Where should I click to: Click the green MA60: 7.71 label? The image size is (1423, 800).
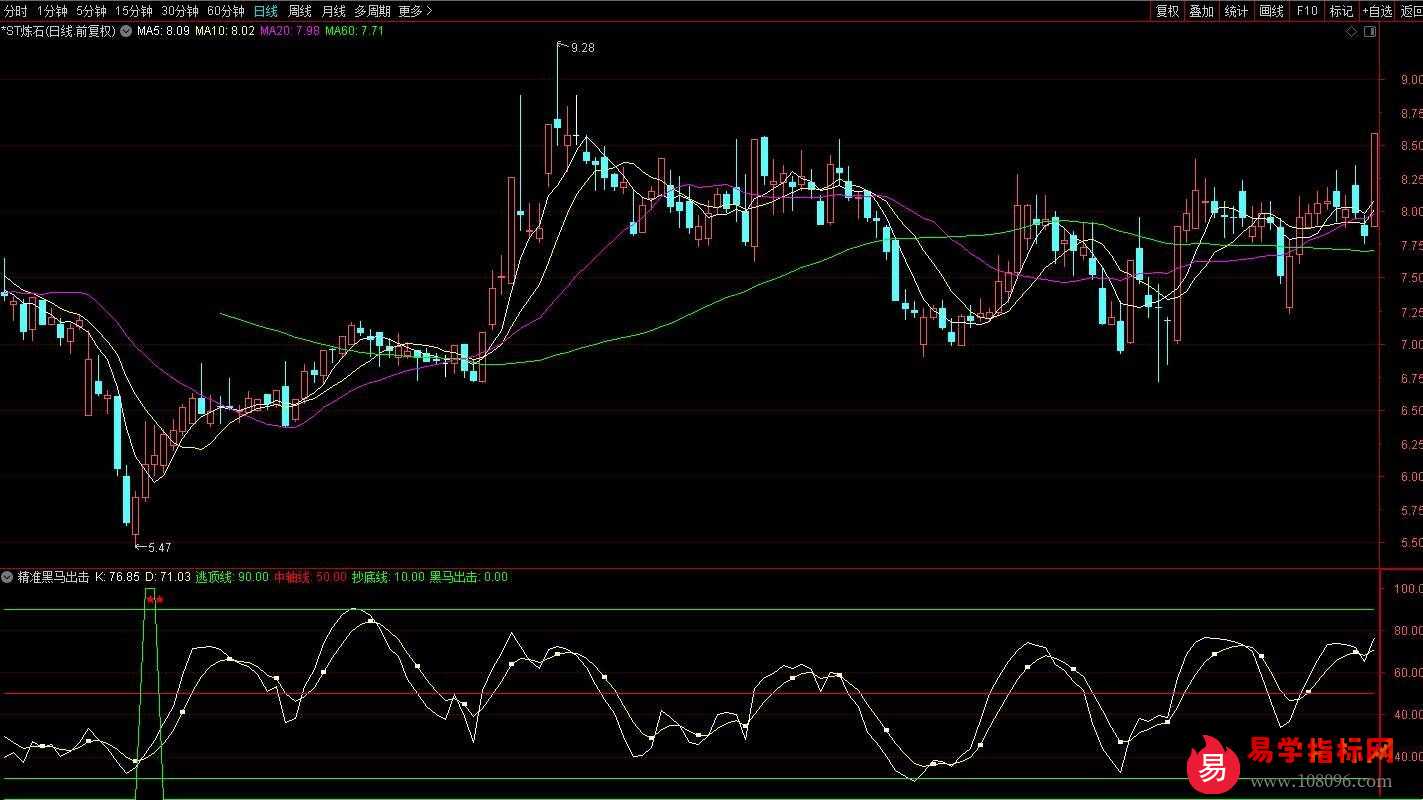click(355, 31)
